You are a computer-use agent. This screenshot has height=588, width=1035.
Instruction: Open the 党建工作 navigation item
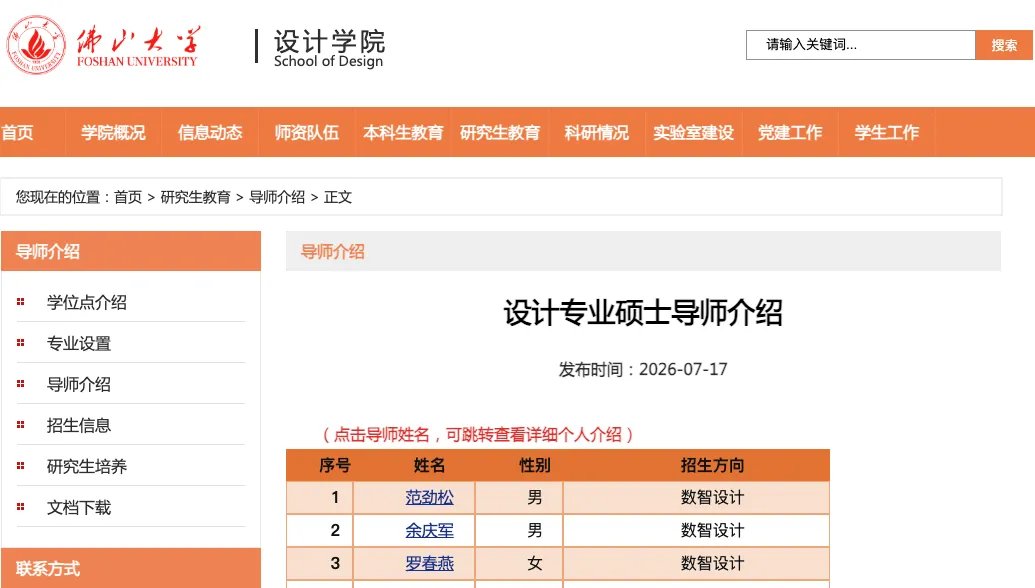click(790, 133)
